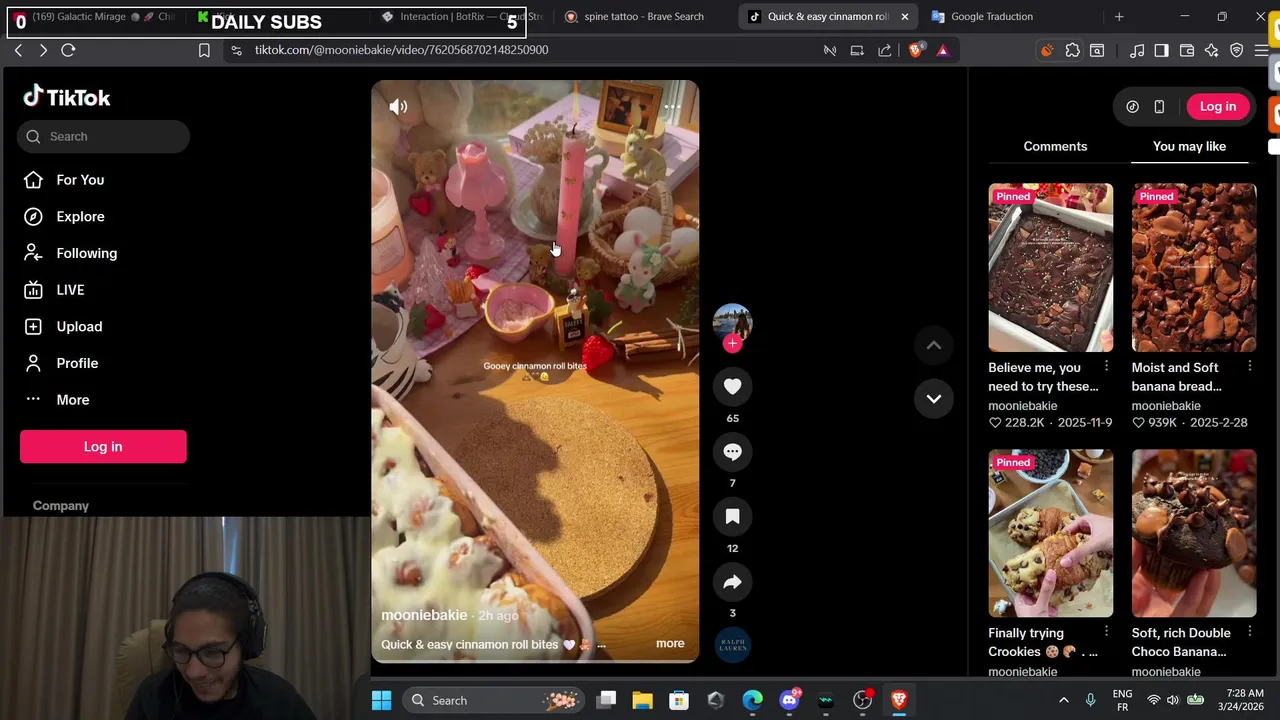Screen dimensions: 1280x720
Task: Go back in the browser
Action: point(18,50)
